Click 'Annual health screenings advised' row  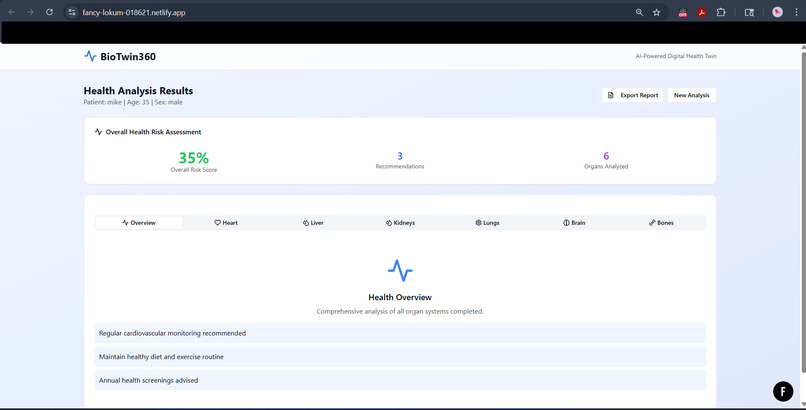400,380
